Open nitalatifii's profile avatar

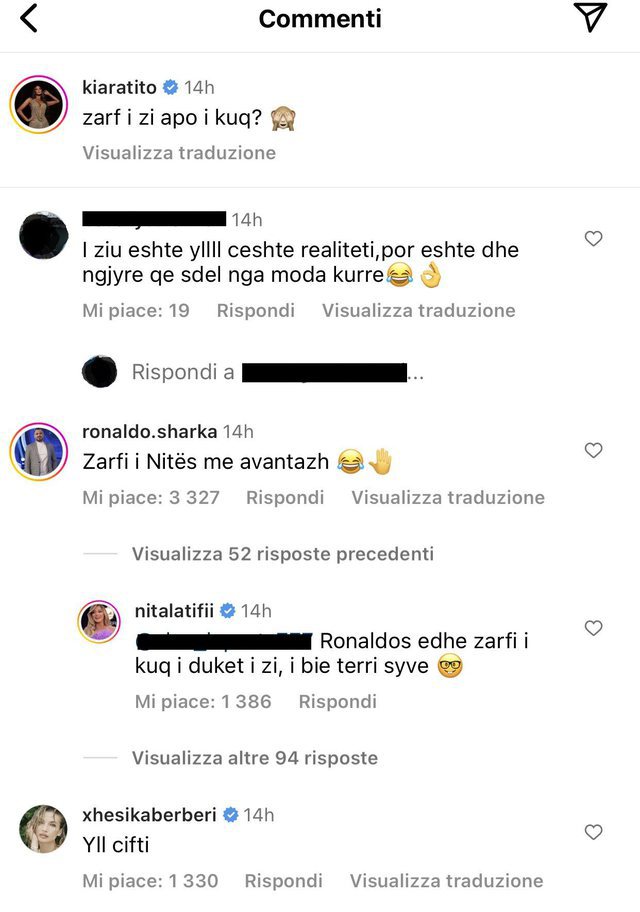pos(99,621)
